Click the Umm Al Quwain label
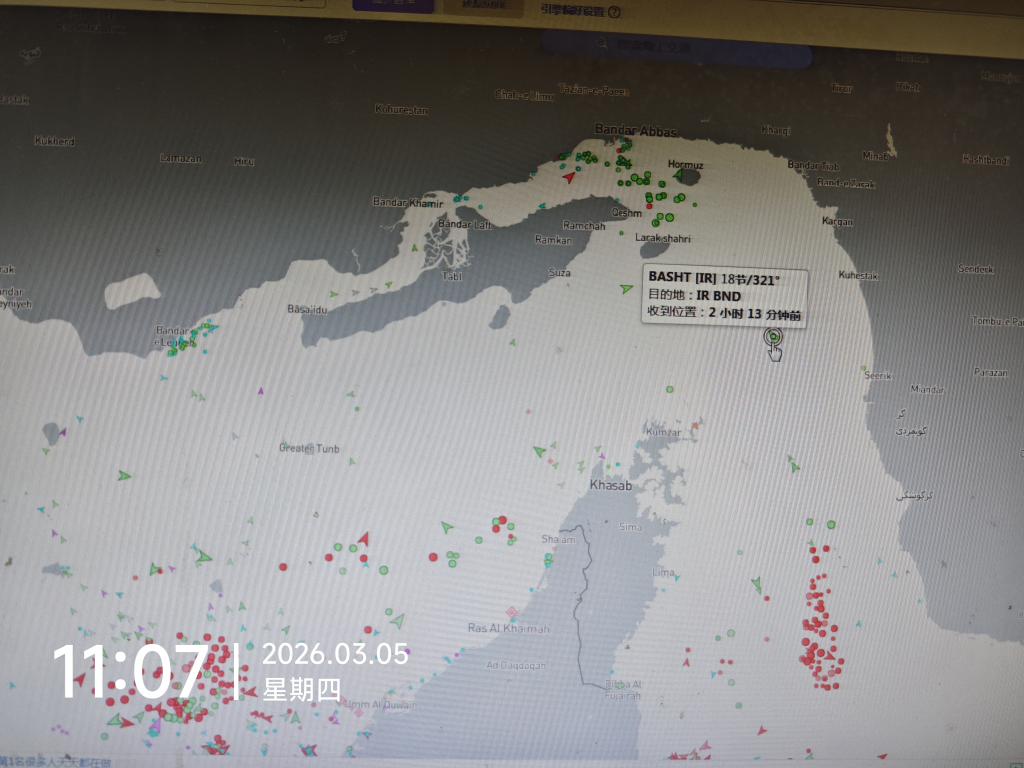Image resolution: width=1024 pixels, height=768 pixels. (x=381, y=705)
